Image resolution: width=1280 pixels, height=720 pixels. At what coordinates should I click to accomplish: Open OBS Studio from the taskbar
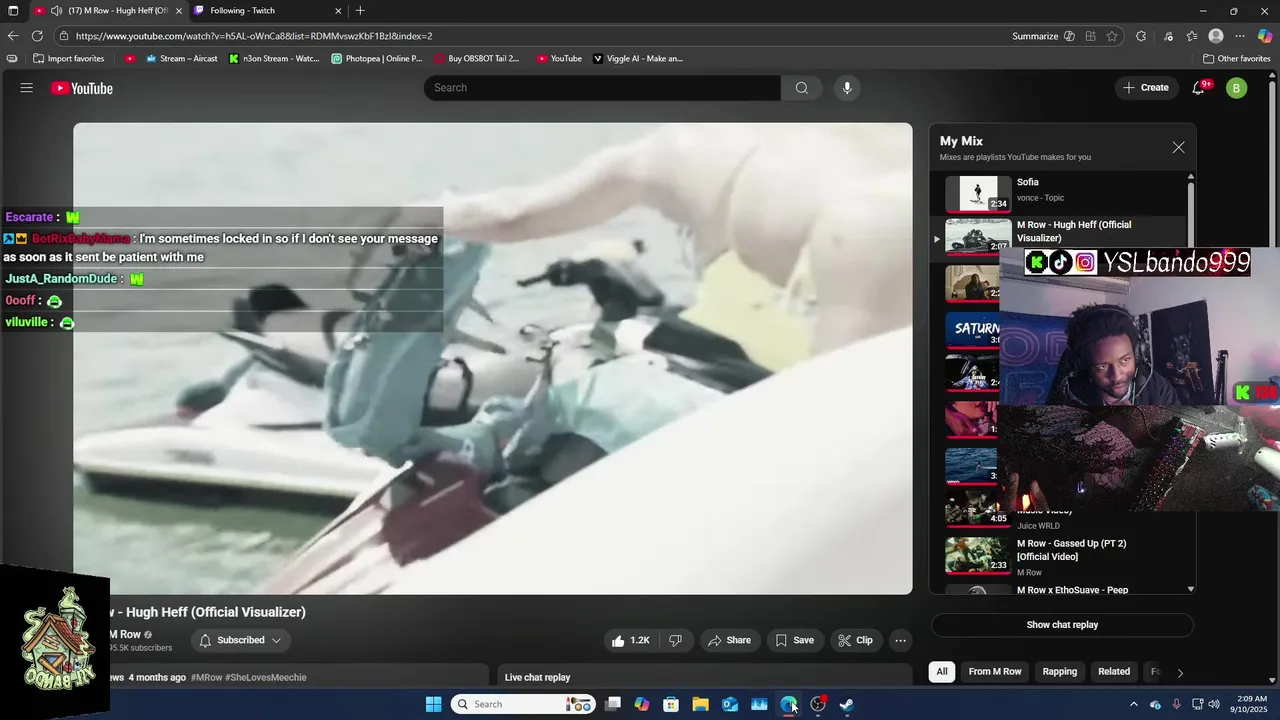pos(818,704)
